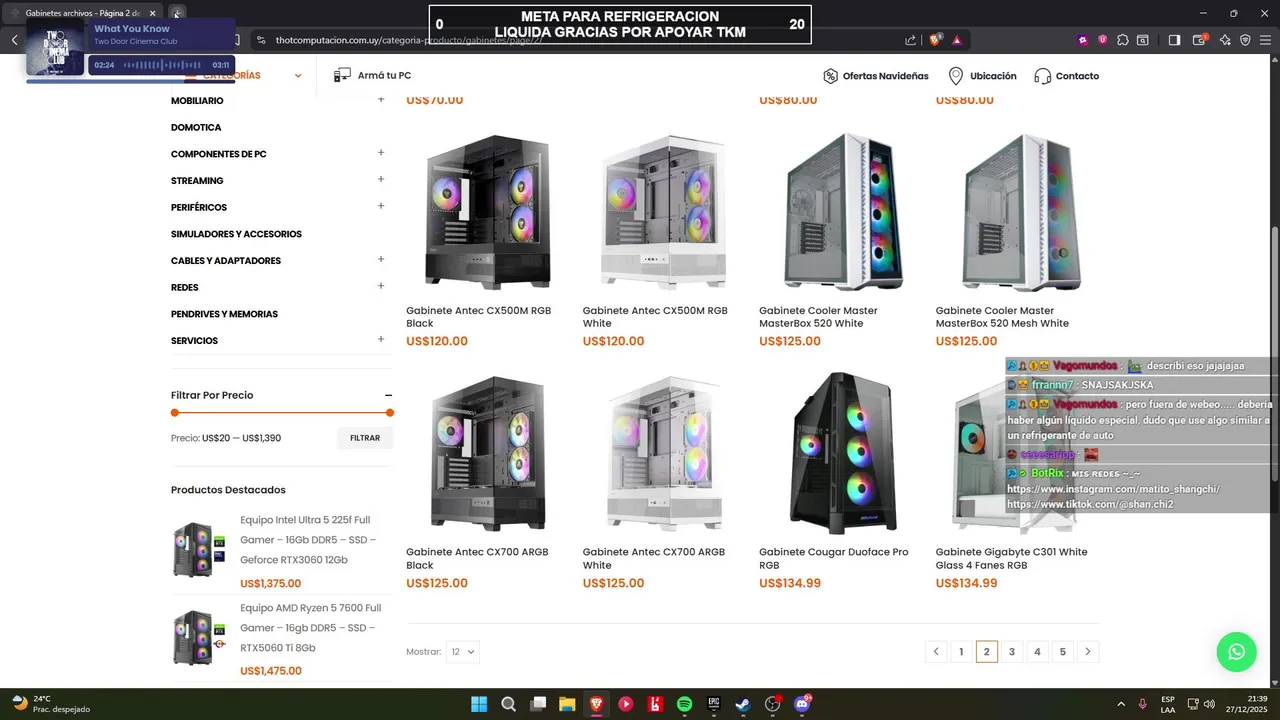Click the Armá tu PC computer icon

pyautogui.click(x=342, y=76)
